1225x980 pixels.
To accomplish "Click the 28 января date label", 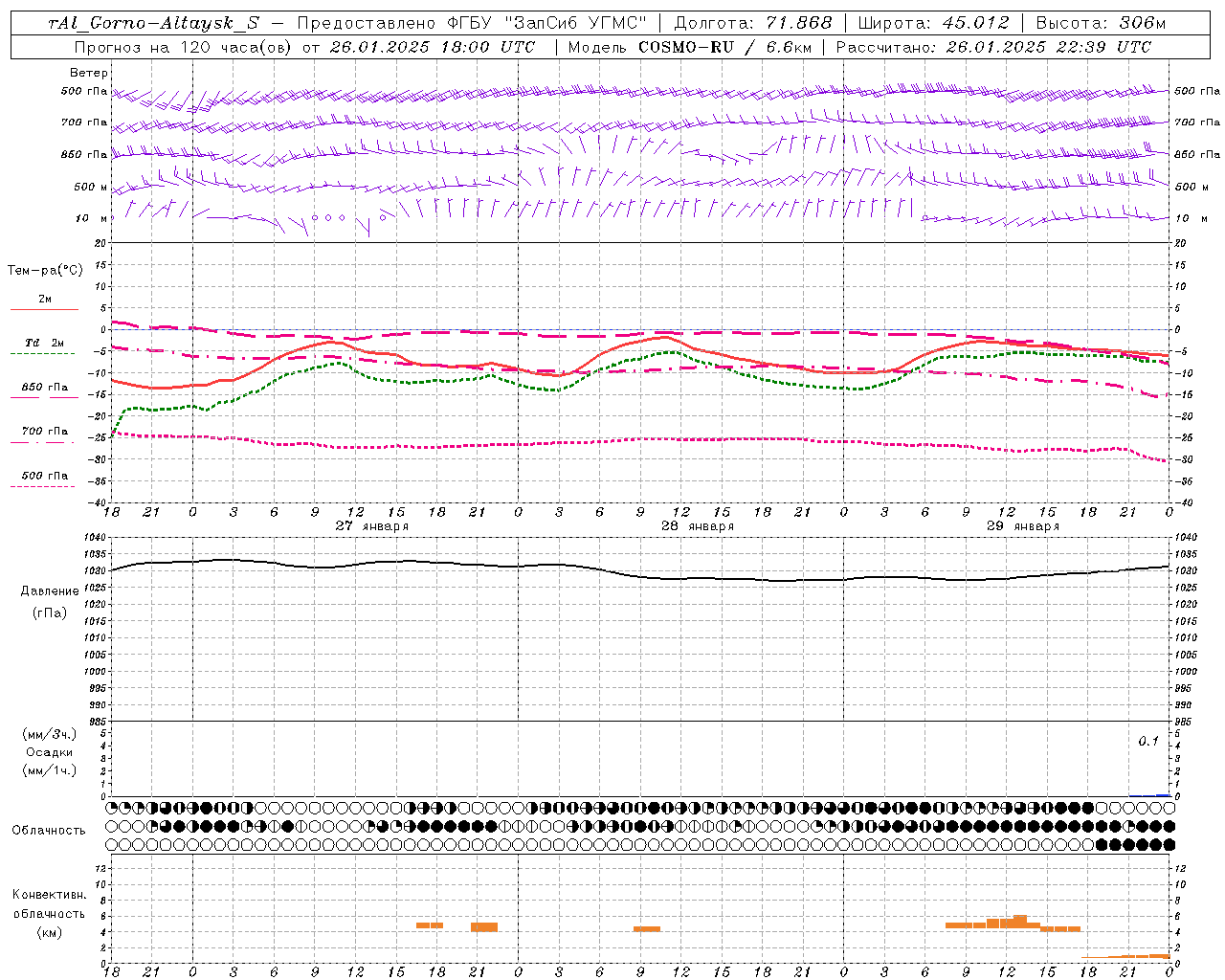I will (x=698, y=526).
